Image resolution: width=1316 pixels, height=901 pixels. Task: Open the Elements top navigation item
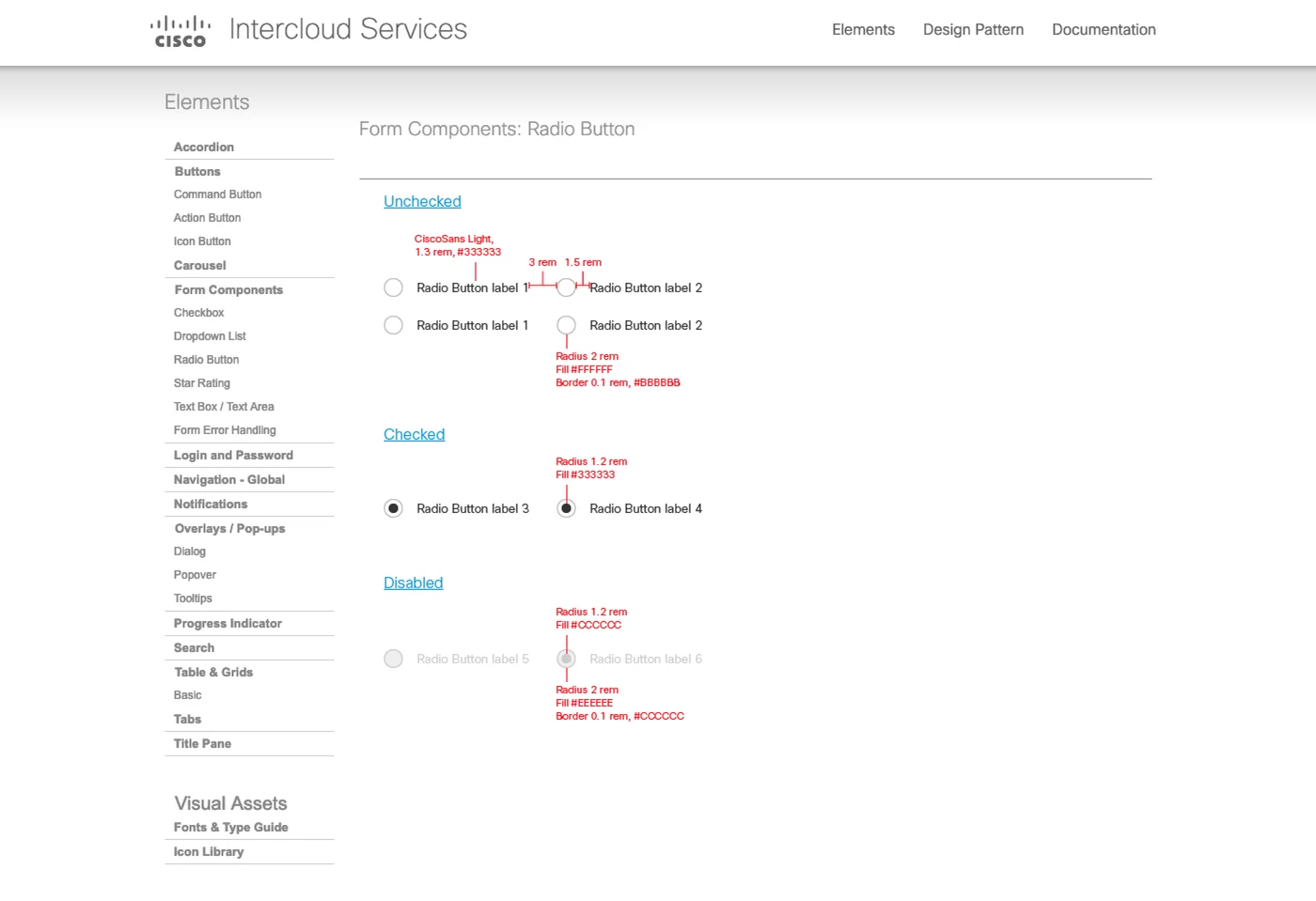(x=863, y=29)
